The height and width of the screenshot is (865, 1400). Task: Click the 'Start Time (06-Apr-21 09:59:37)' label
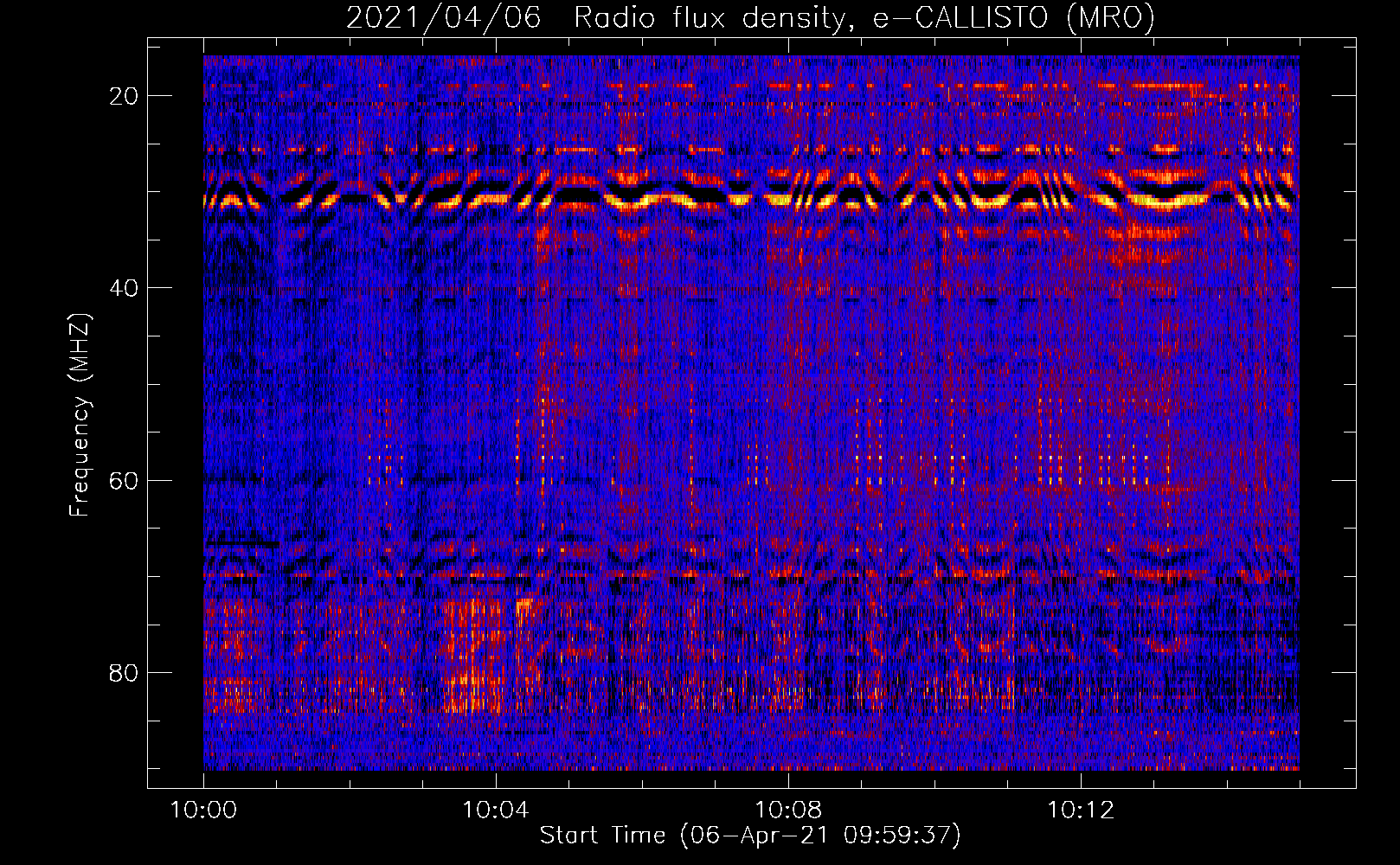pyautogui.click(x=750, y=836)
